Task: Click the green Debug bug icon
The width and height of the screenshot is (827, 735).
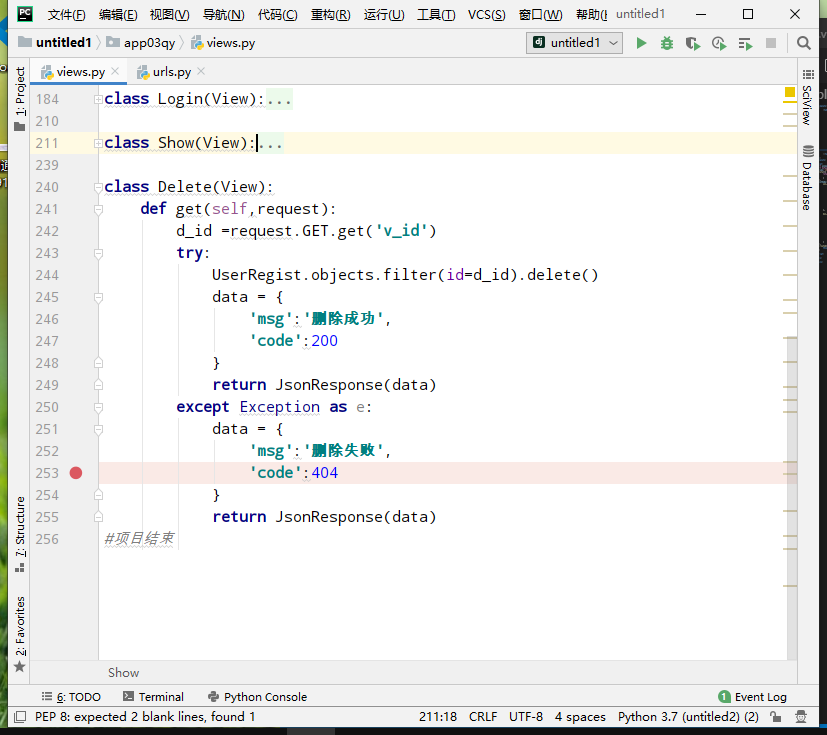Action: point(666,43)
